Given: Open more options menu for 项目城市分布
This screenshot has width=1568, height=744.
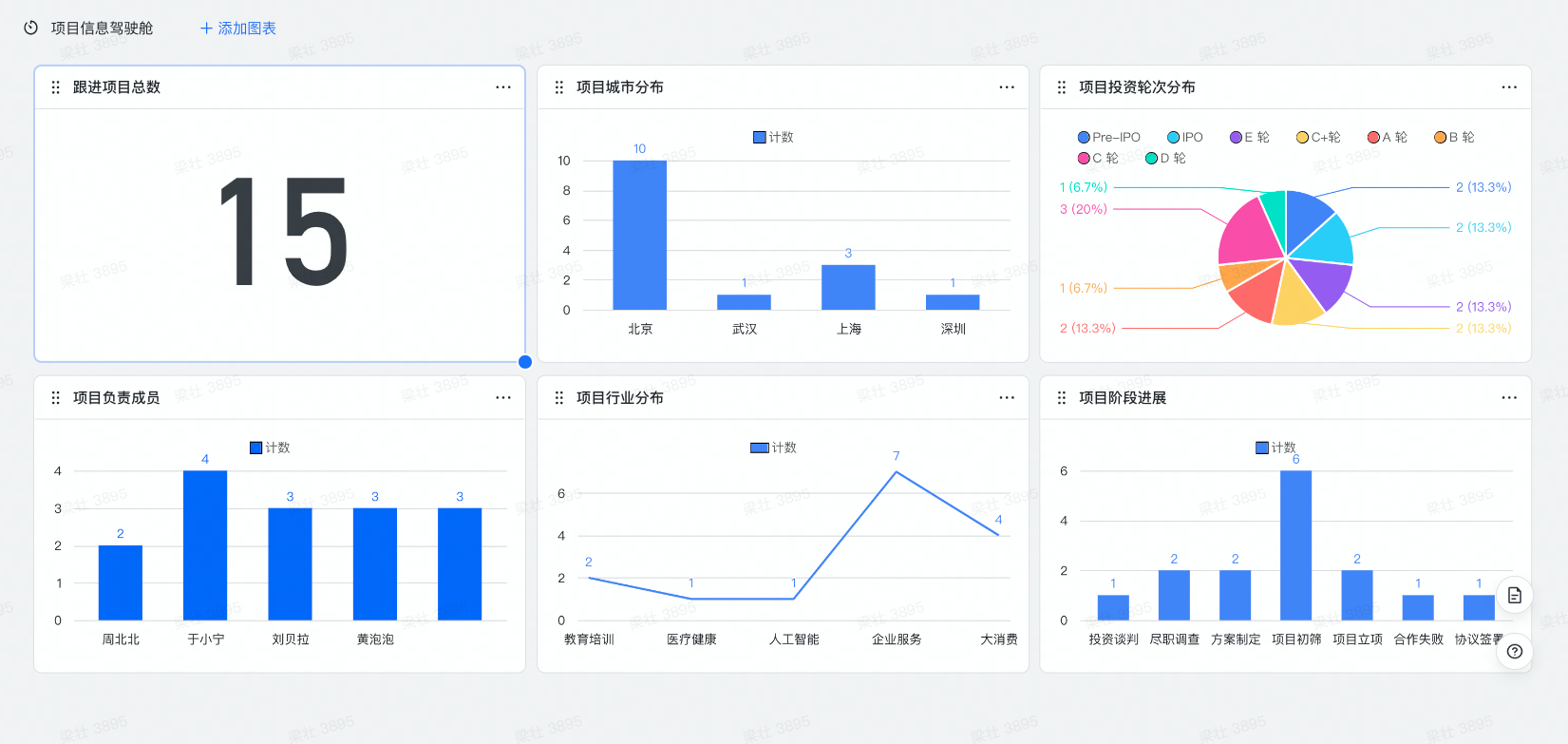Looking at the screenshot, I should coord(1007,87).
